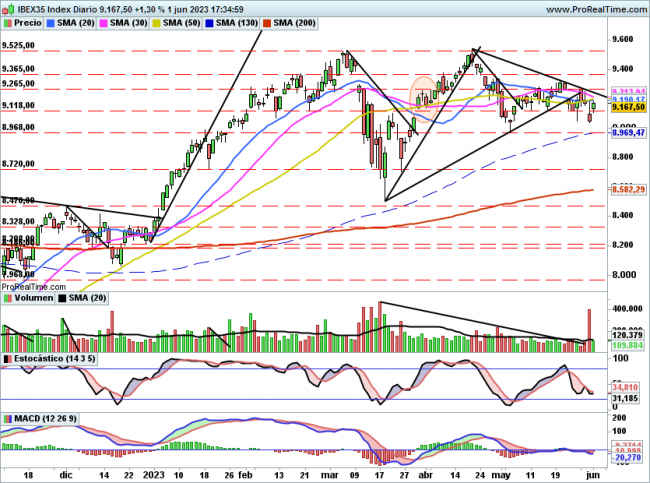Click the 7.968,00 level label
The width and height of the screenshot is (650, 483).
18,274
